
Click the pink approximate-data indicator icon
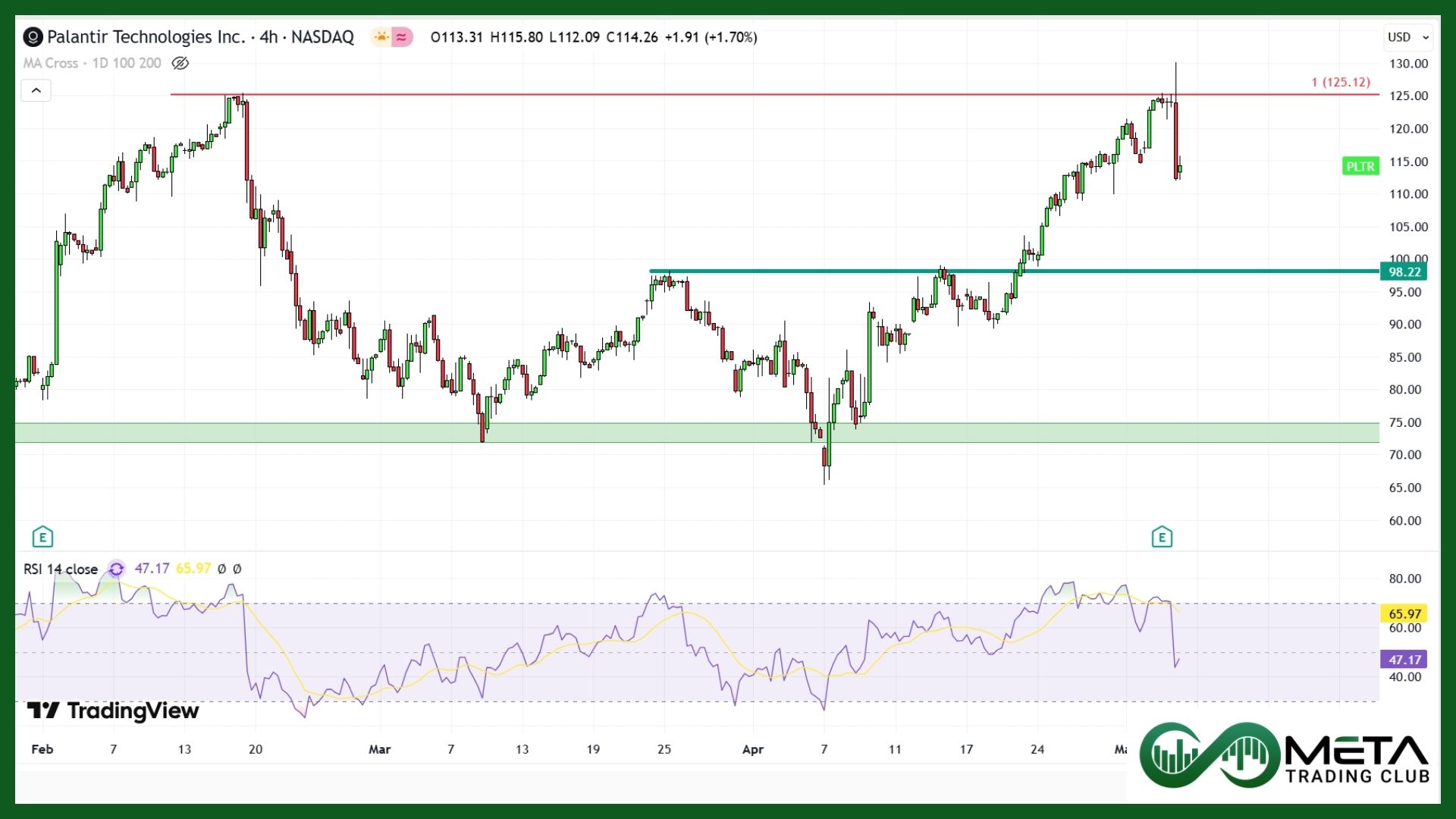402,36
